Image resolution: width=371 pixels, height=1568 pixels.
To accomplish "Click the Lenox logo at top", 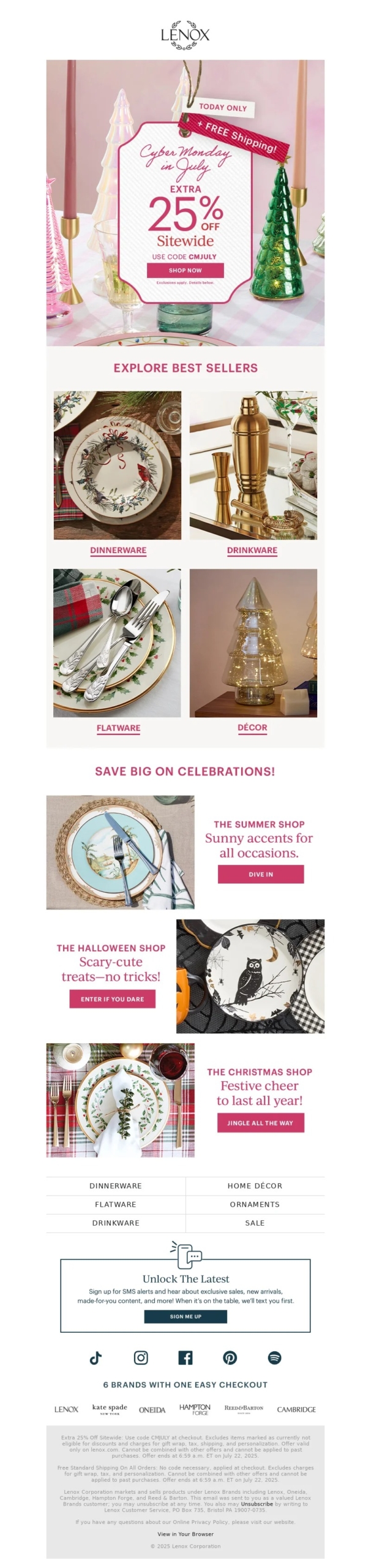I will [x=185, y=35].
